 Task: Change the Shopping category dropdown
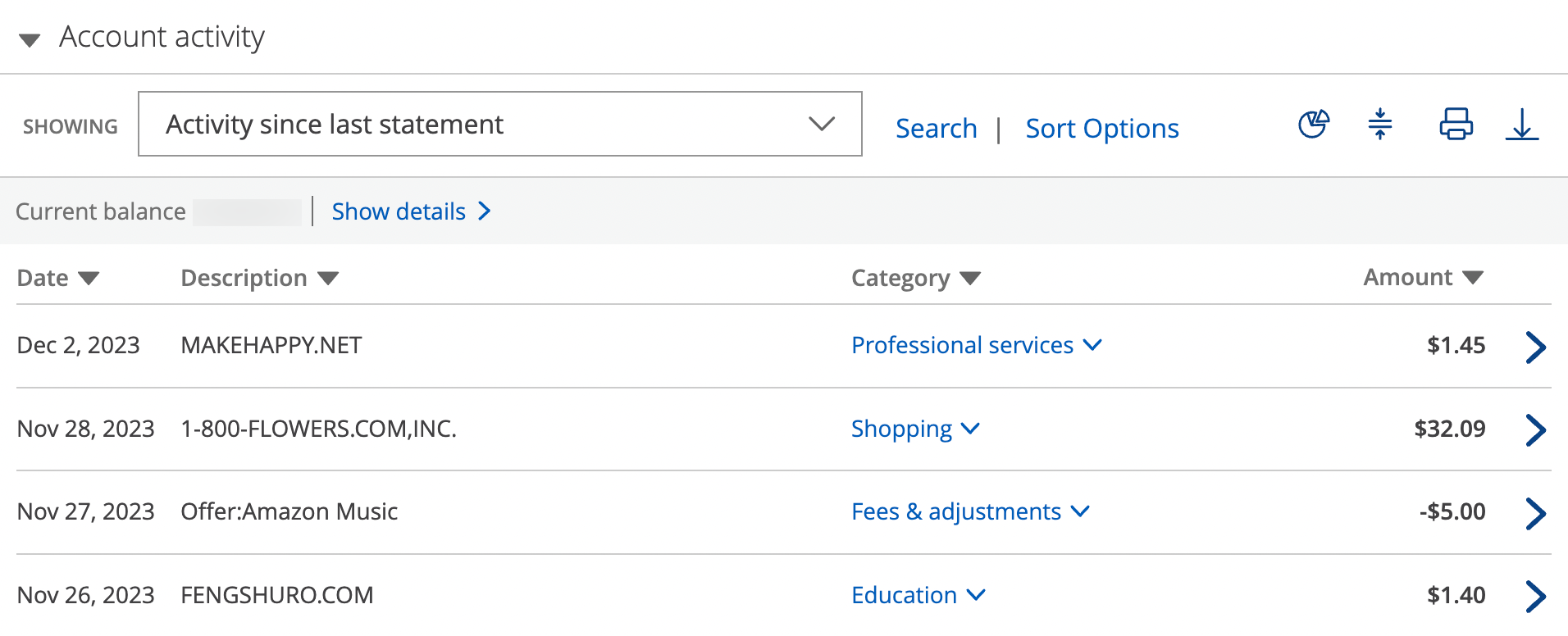[x=915, y=429]
